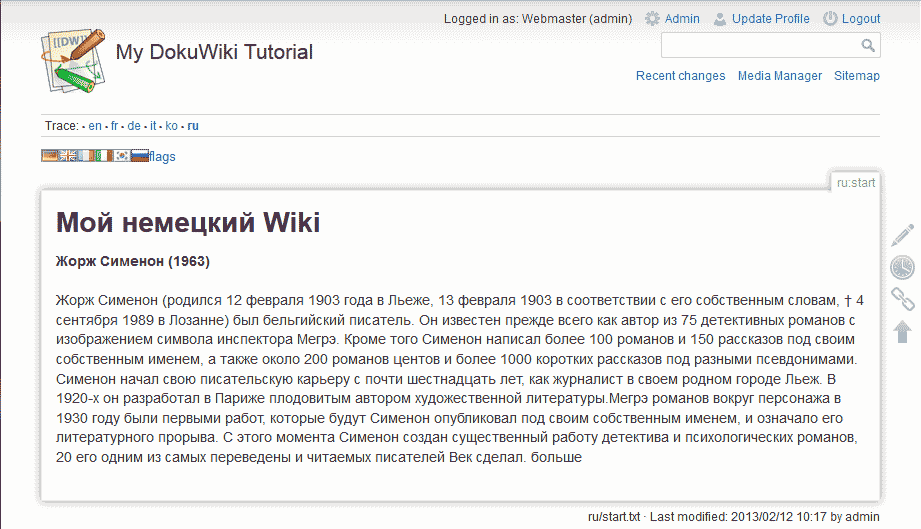Click the heading 'Мой немецкий Wiki'
The image size is (921, 529).
click(x=188, y=223)
